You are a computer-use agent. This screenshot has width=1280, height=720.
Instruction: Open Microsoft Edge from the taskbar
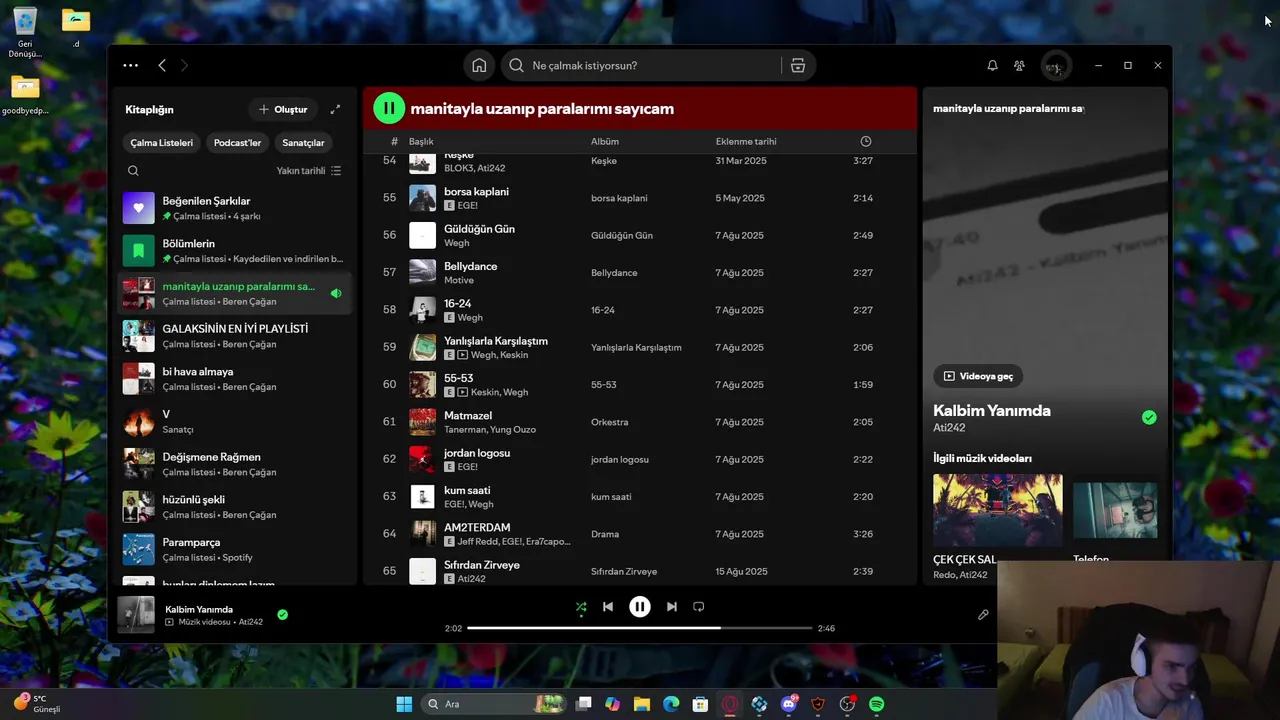pos(671,704)
